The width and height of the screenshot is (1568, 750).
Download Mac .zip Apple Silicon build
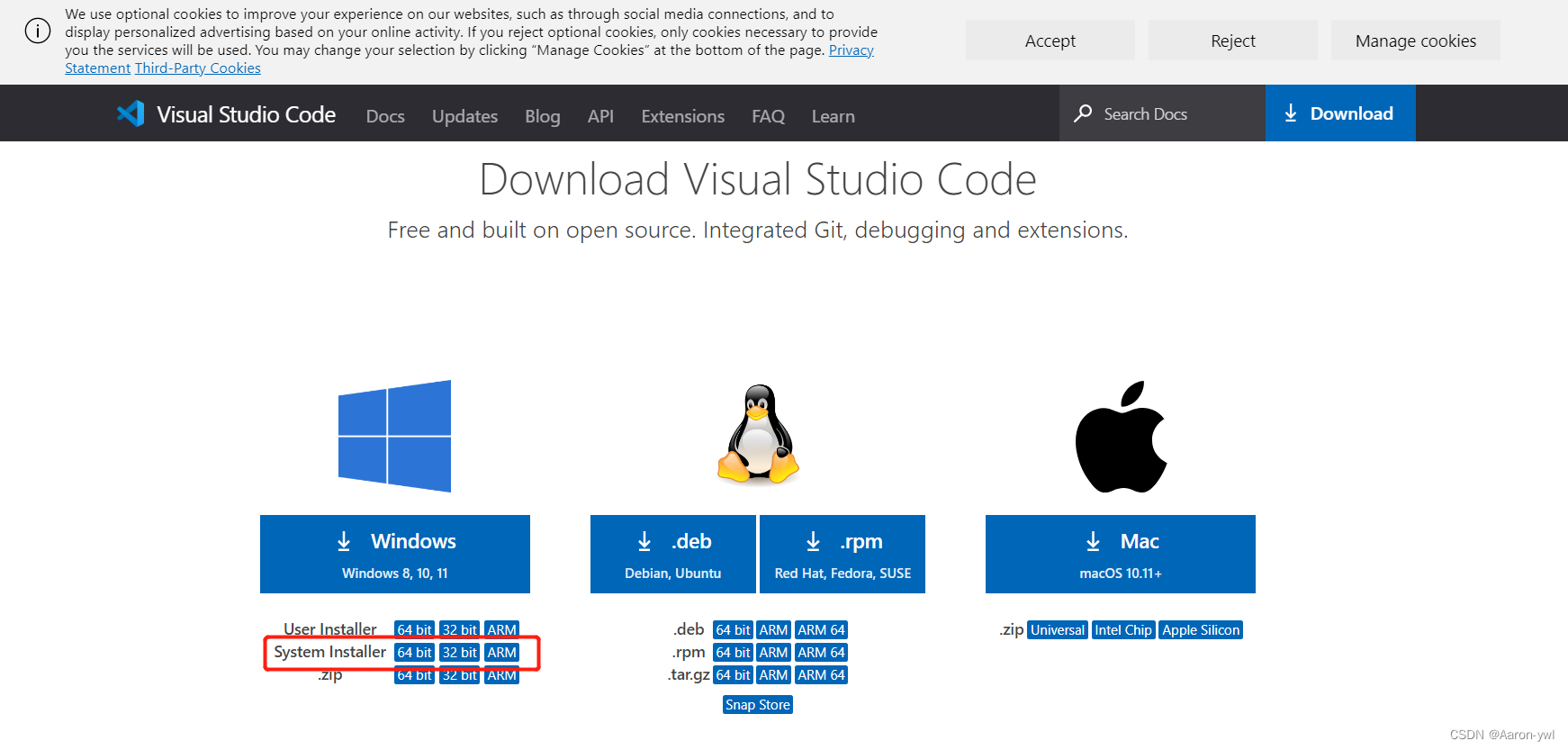coord(1201,629)
